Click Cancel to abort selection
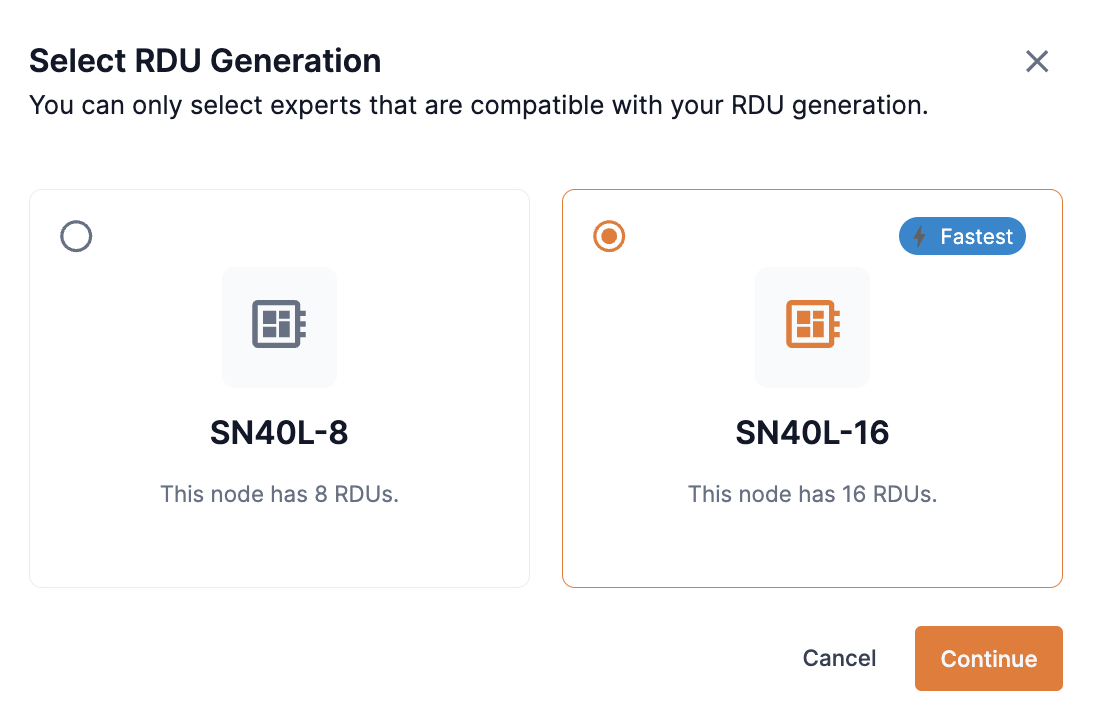This screenshot has height=722, width=1094. tap(839, 658)
